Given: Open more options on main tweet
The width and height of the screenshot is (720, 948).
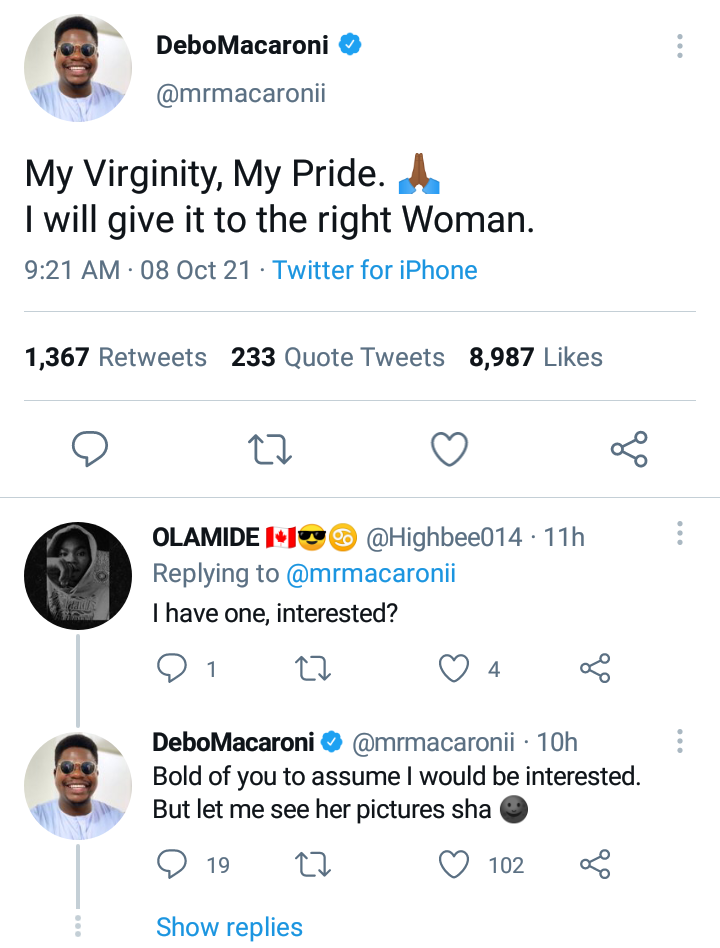Looking at the screenshot, I should pos(680,46).
